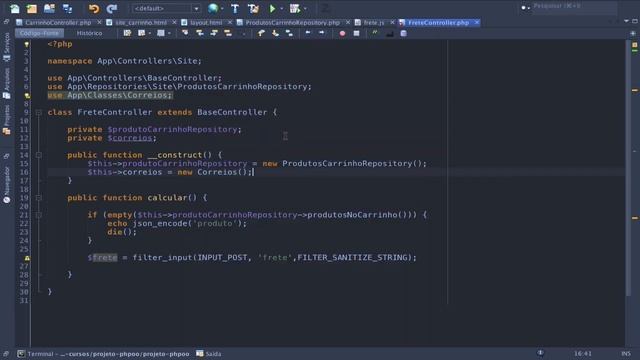Click the Comment toolbar icon
640x360 pixels.
(375, 33)
